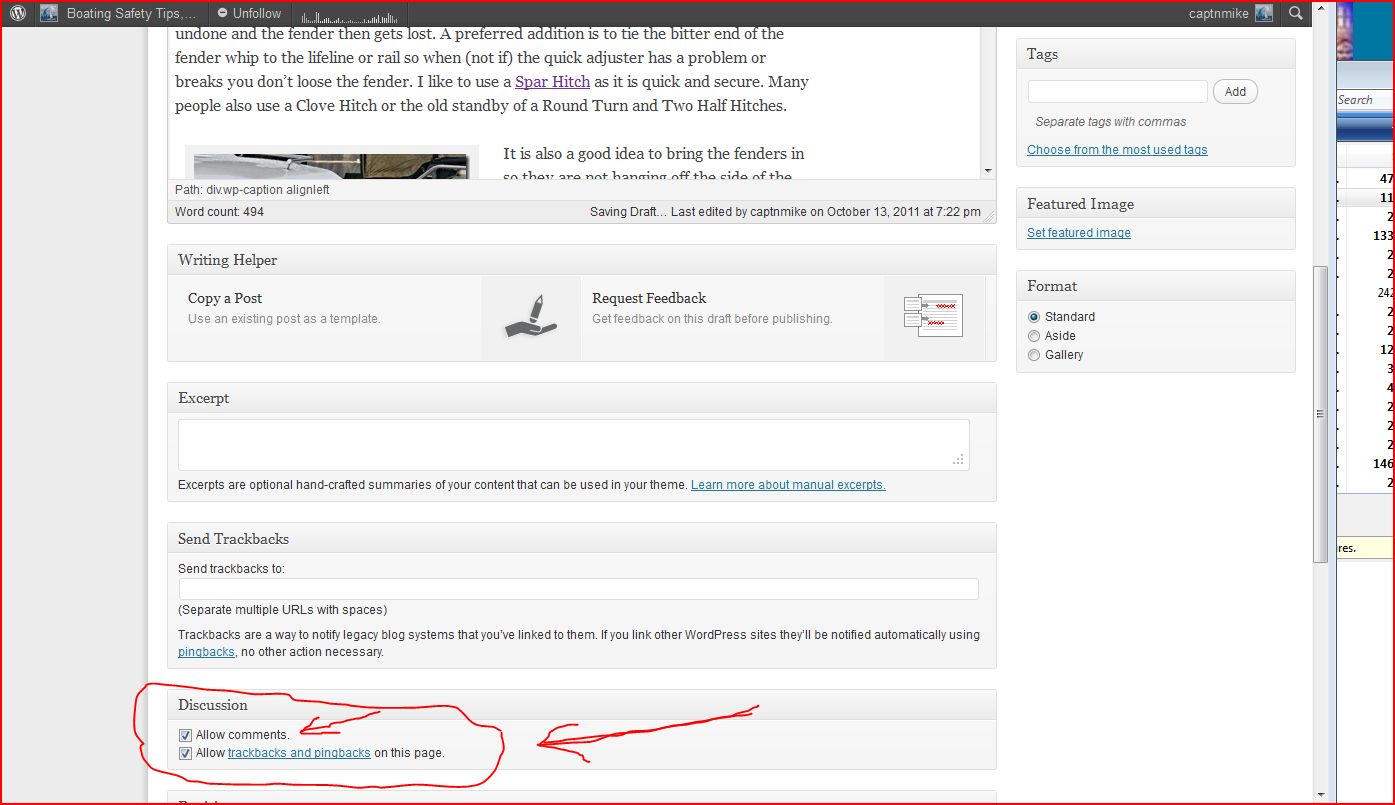Click the blog avatar beside Boating Safety Tips
The image size is (1395, 805).
pyautogui.click(x=49, y=14)
